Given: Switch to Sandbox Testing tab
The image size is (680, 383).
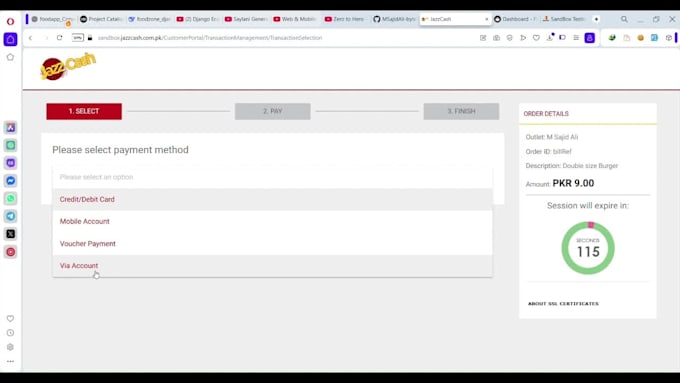Looking at the screenshot, I should [564, 19].
